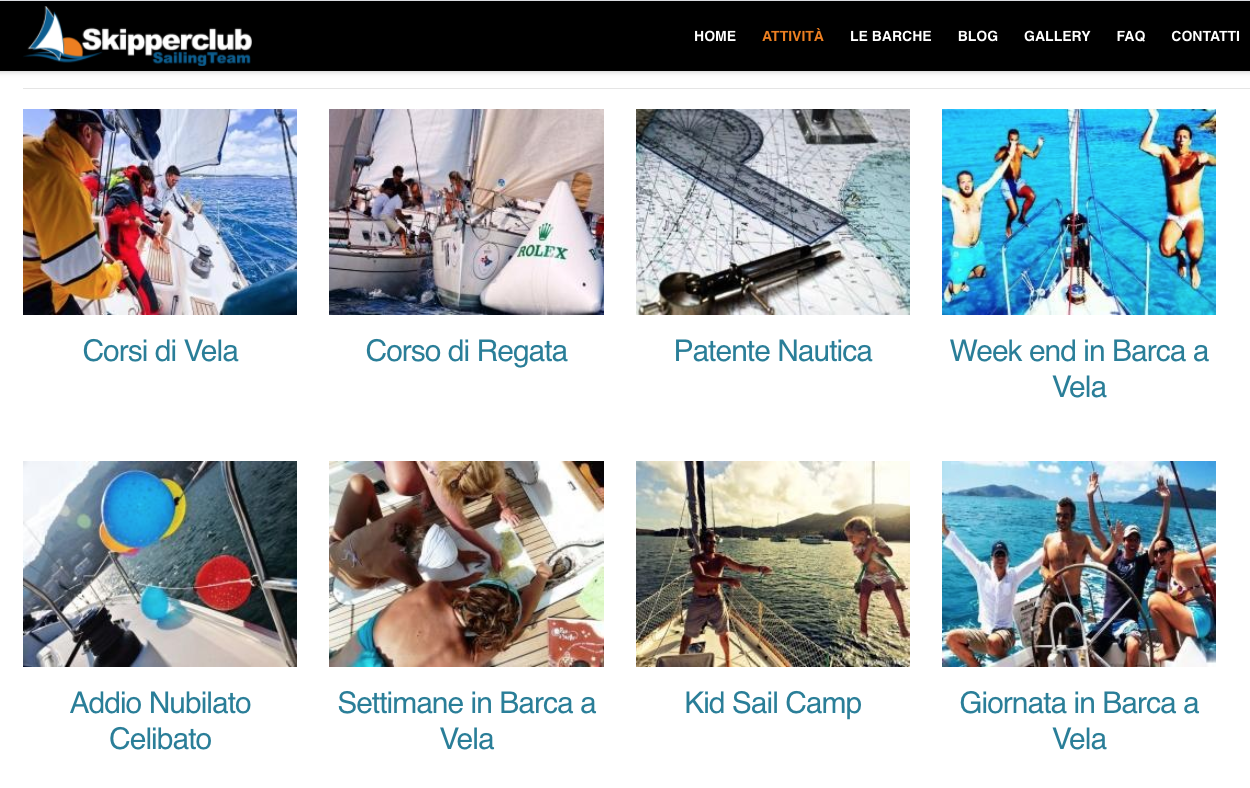Open the group at helm photo
The height and width of the screenshot is (788, 1250).
(x=1079, y=564)
